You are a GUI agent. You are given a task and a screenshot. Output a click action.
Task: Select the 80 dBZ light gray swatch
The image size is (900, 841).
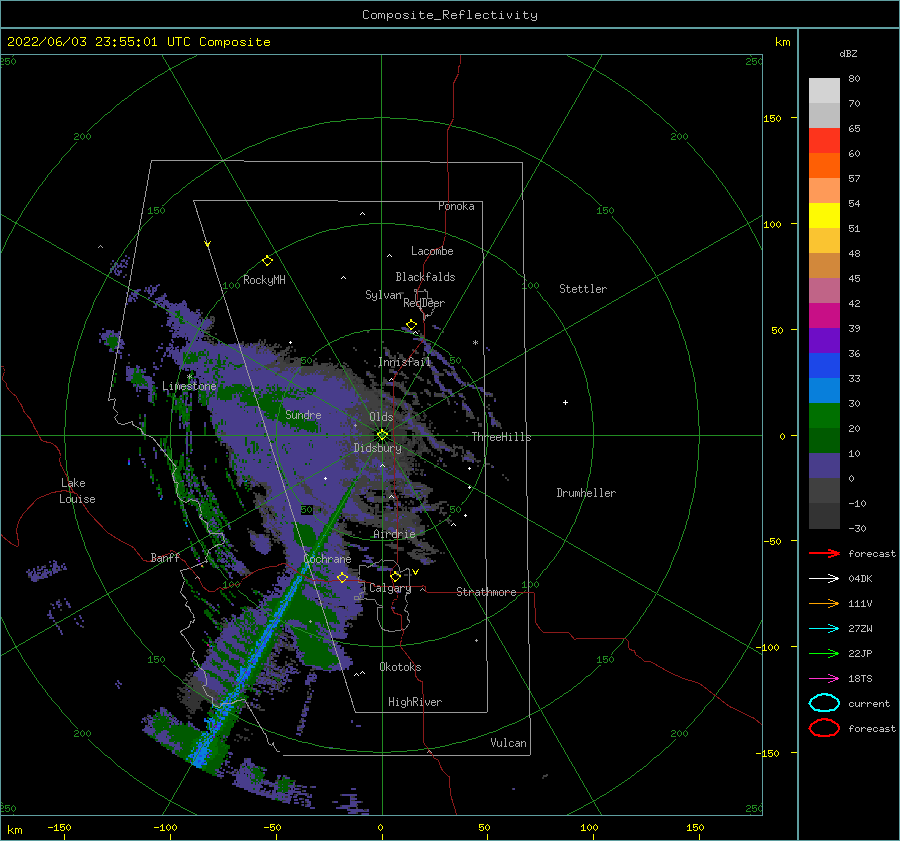824,91
